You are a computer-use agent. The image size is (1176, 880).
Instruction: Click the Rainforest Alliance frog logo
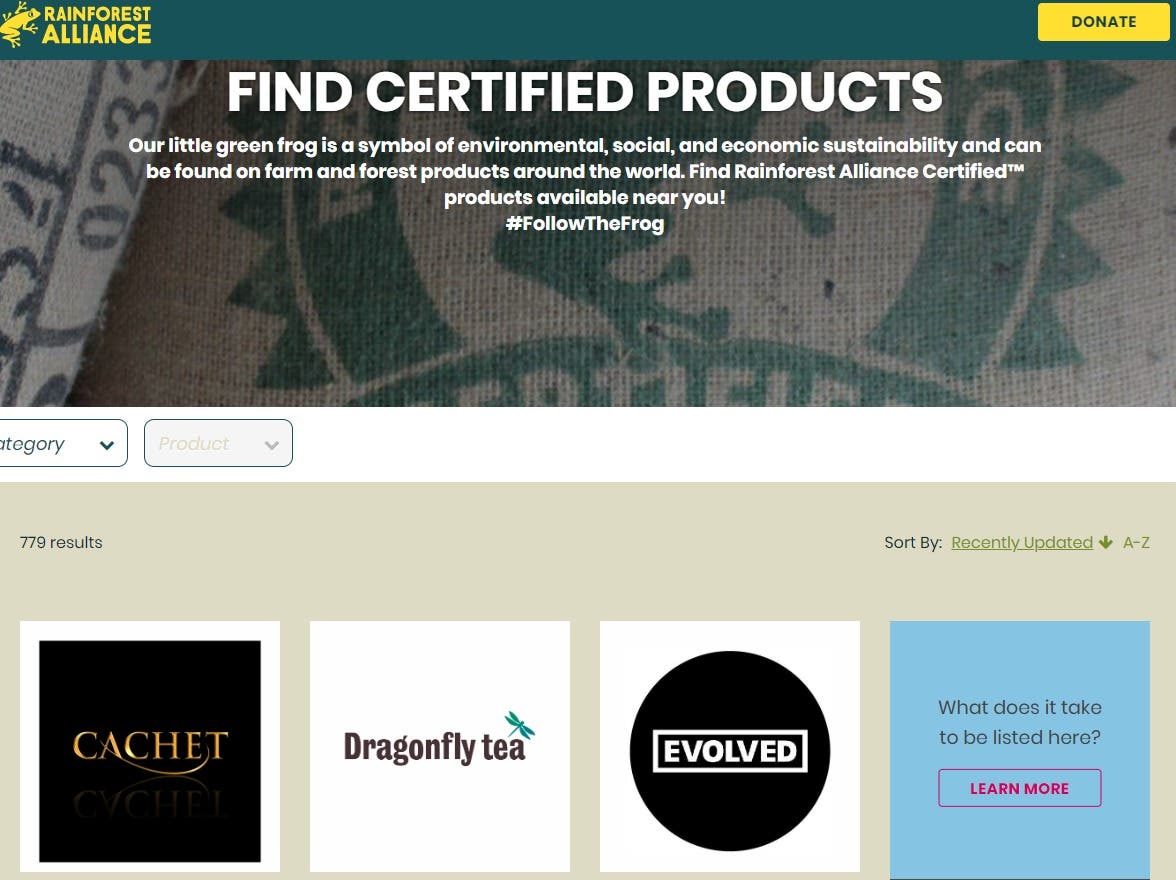[76, 25]
